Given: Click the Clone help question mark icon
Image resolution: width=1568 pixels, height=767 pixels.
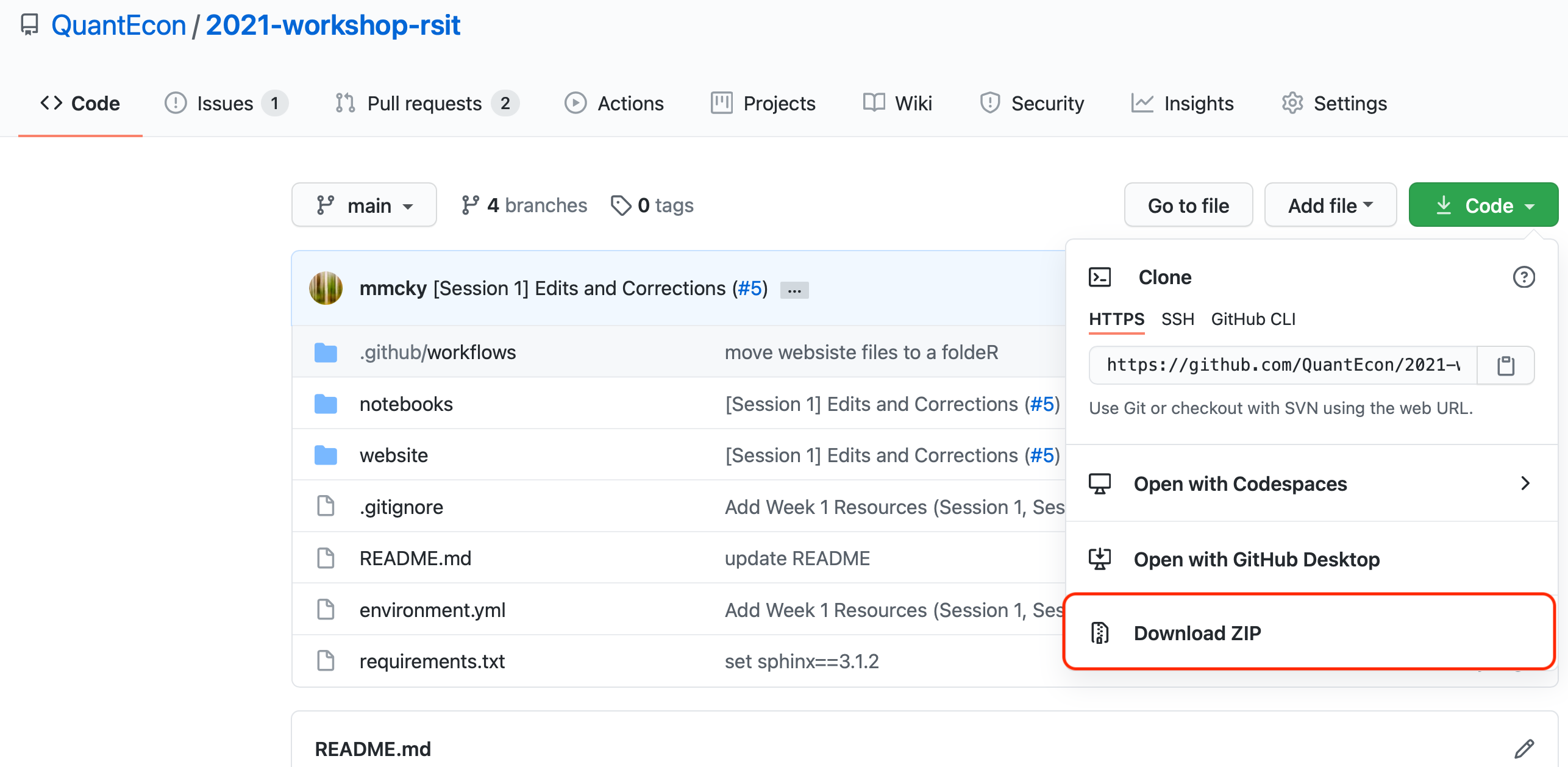Looking at the screenshot, I should coord(1523,277).
